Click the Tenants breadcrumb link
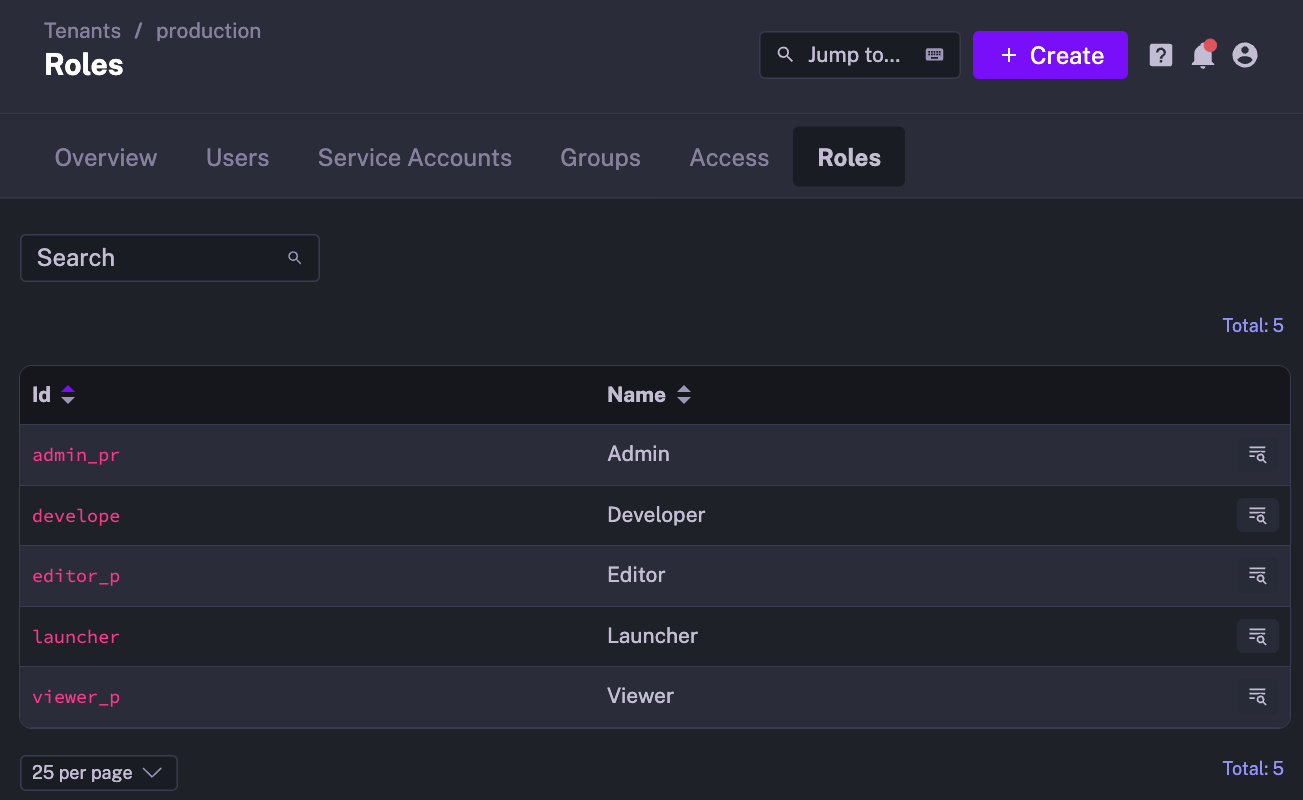The width and height of the screenshot is (1303, 800). coord(84,31)
